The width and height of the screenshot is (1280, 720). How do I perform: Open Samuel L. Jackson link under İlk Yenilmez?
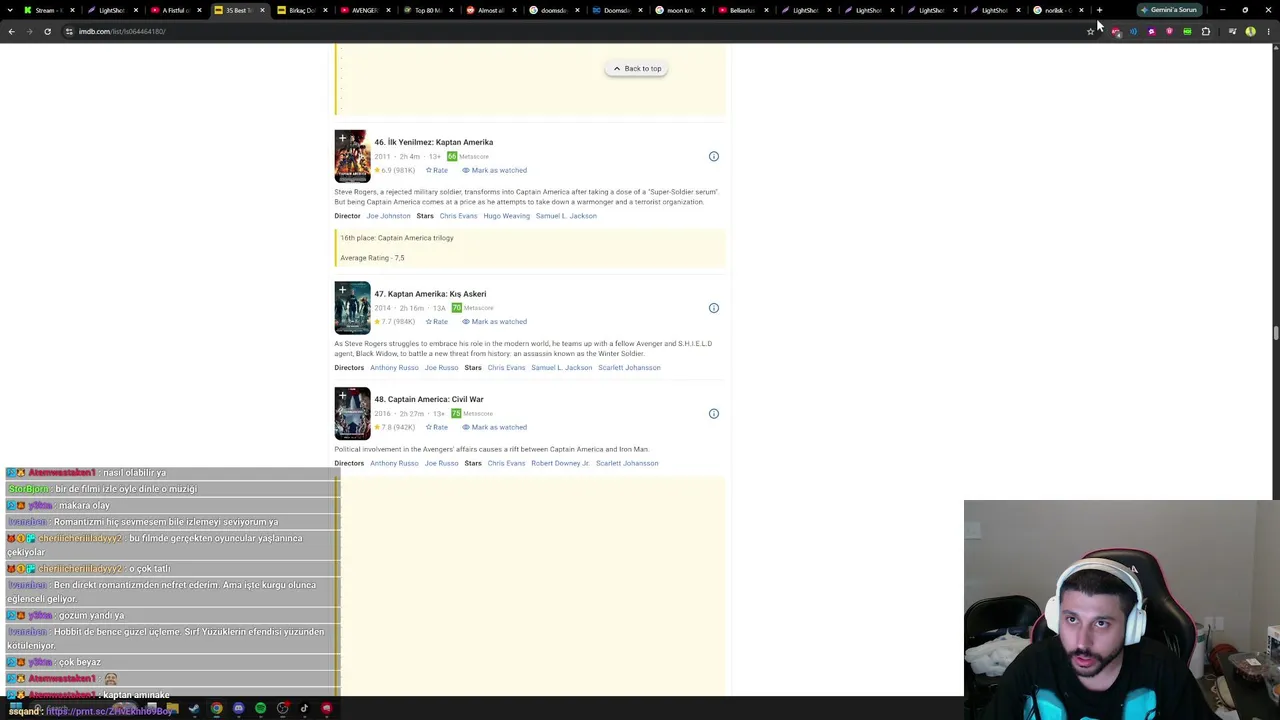[x=566, y=216]
